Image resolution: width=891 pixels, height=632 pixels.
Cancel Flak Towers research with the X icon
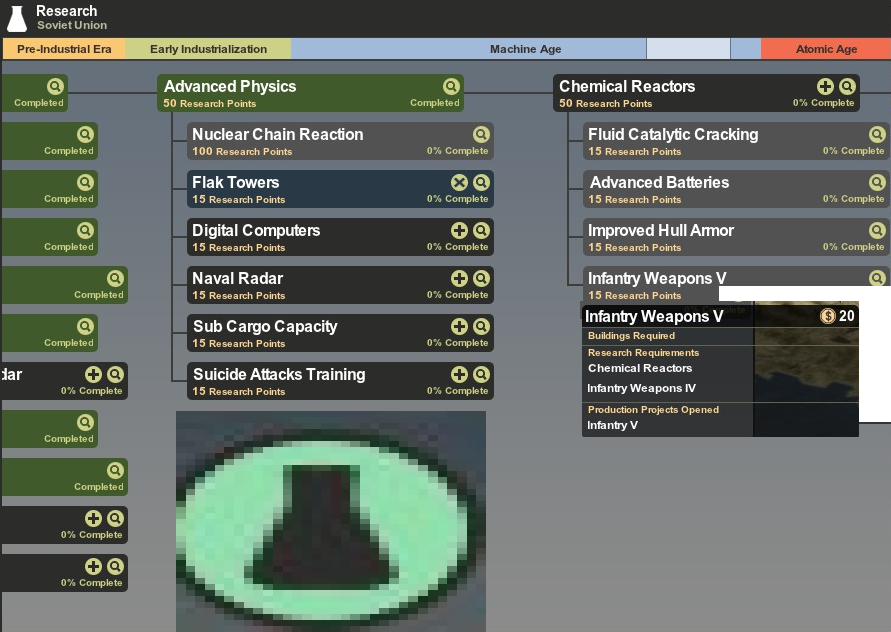459,182
